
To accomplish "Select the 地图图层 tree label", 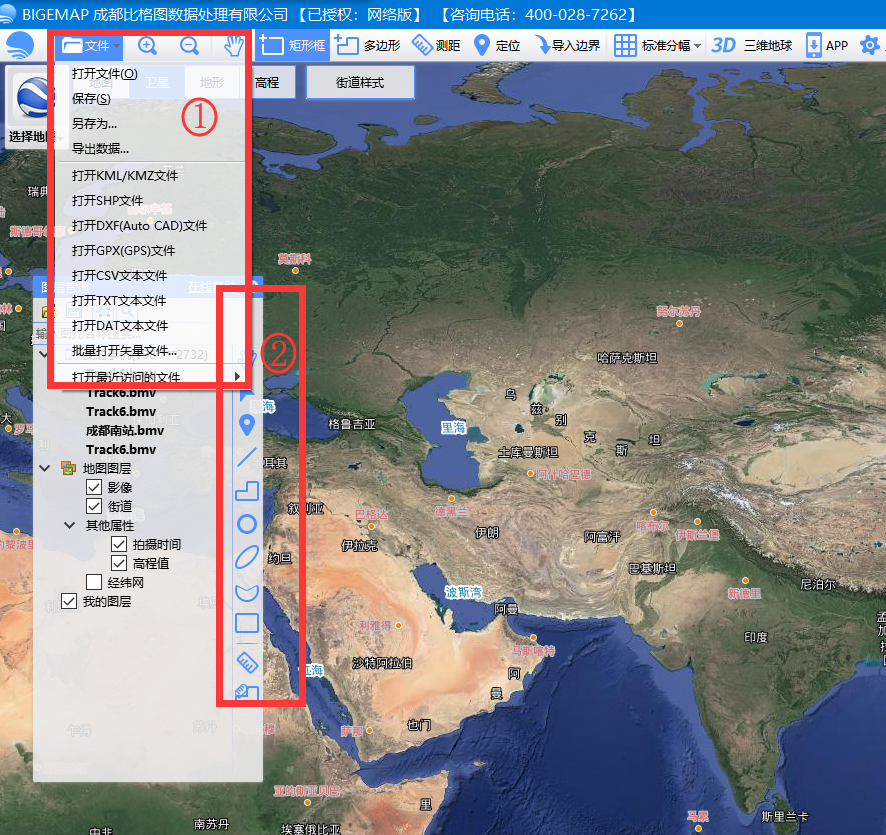I will tap(107, 468).
